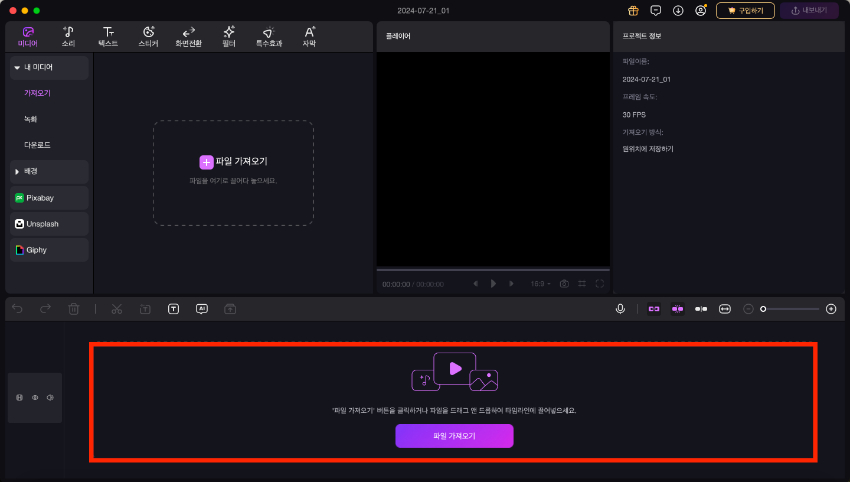This screenshot has height=482, width=850.
Task: Click the gift box icon in title bar
Action: coord(633,10)
